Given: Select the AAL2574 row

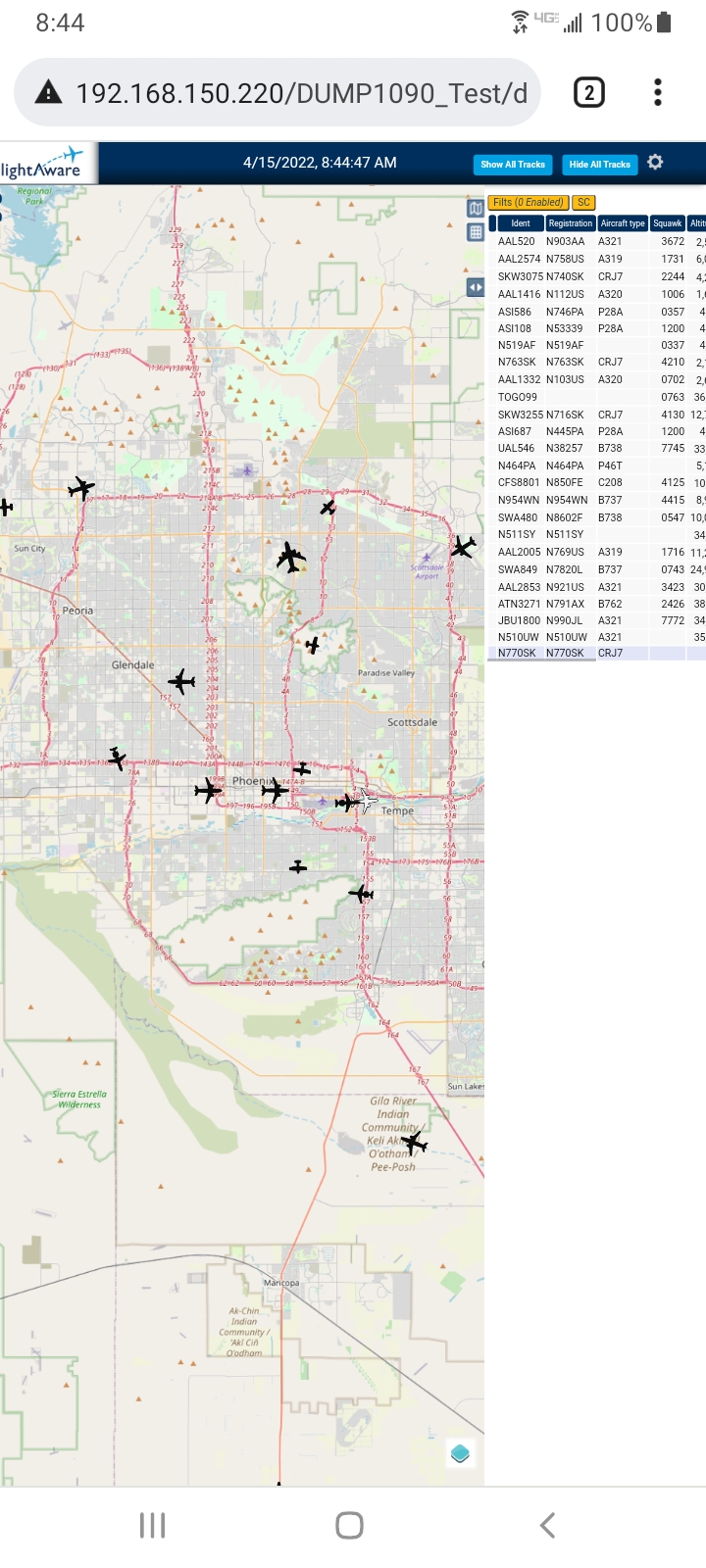Looking at the screenshot, I should click(596, 259).
